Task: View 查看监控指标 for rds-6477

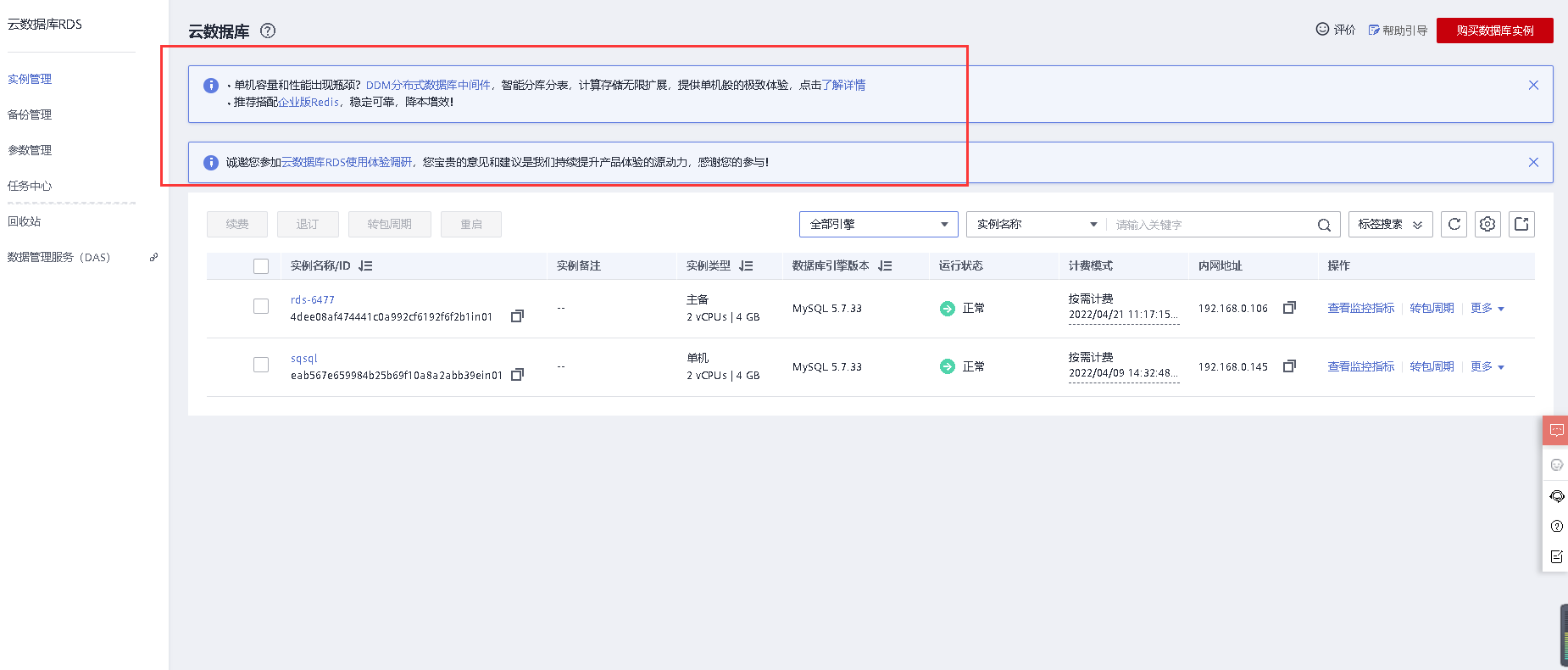Action: point(1361,308)
